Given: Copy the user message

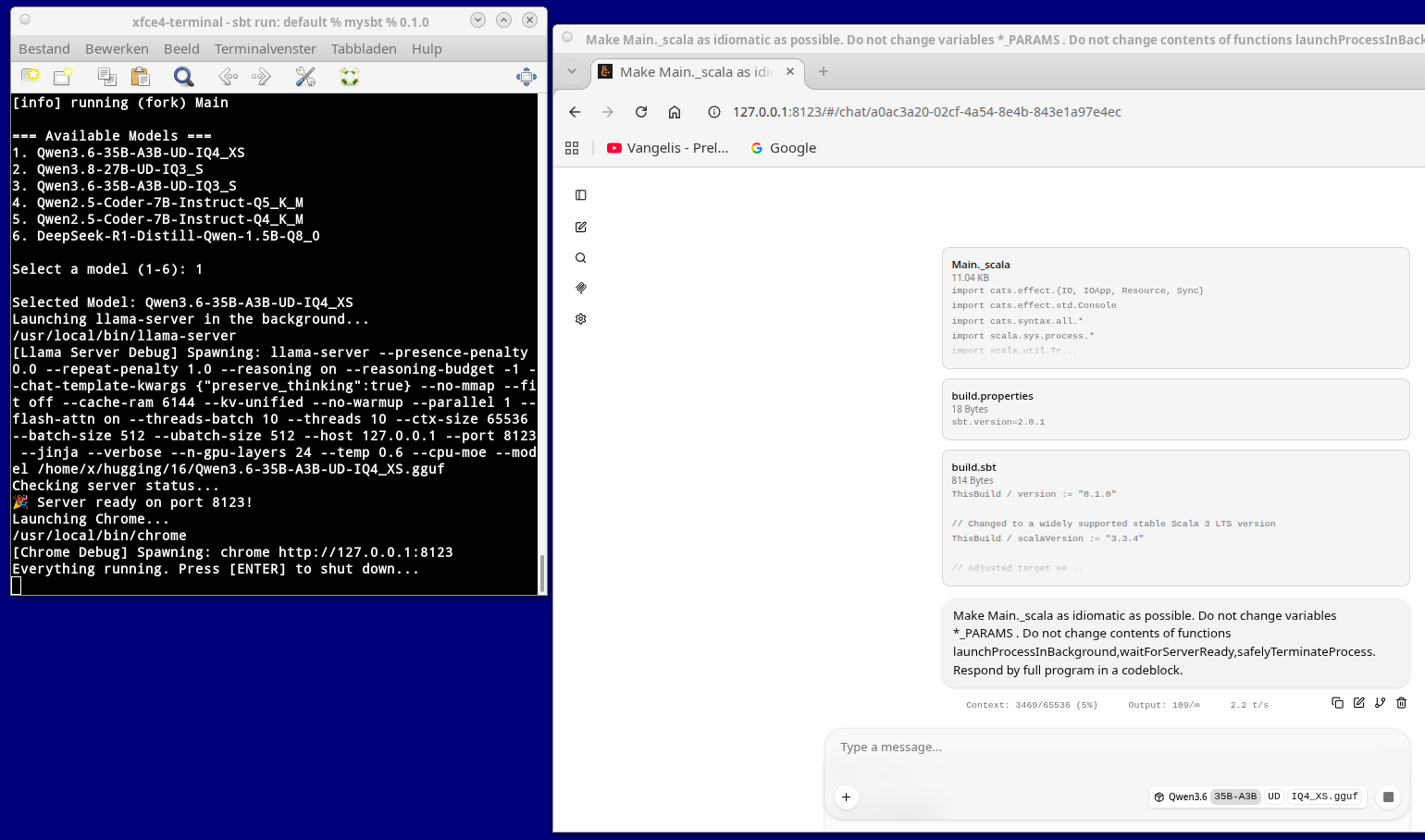Looking at the screenshot, I should pos(1337,703).
